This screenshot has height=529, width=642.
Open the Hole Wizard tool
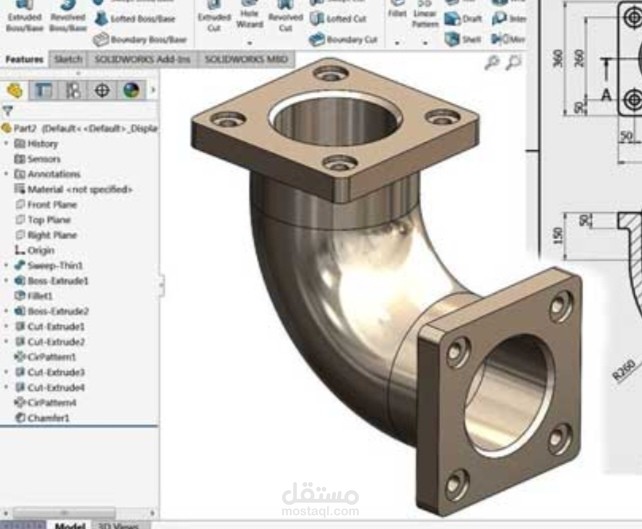click(x=249, y=16)
